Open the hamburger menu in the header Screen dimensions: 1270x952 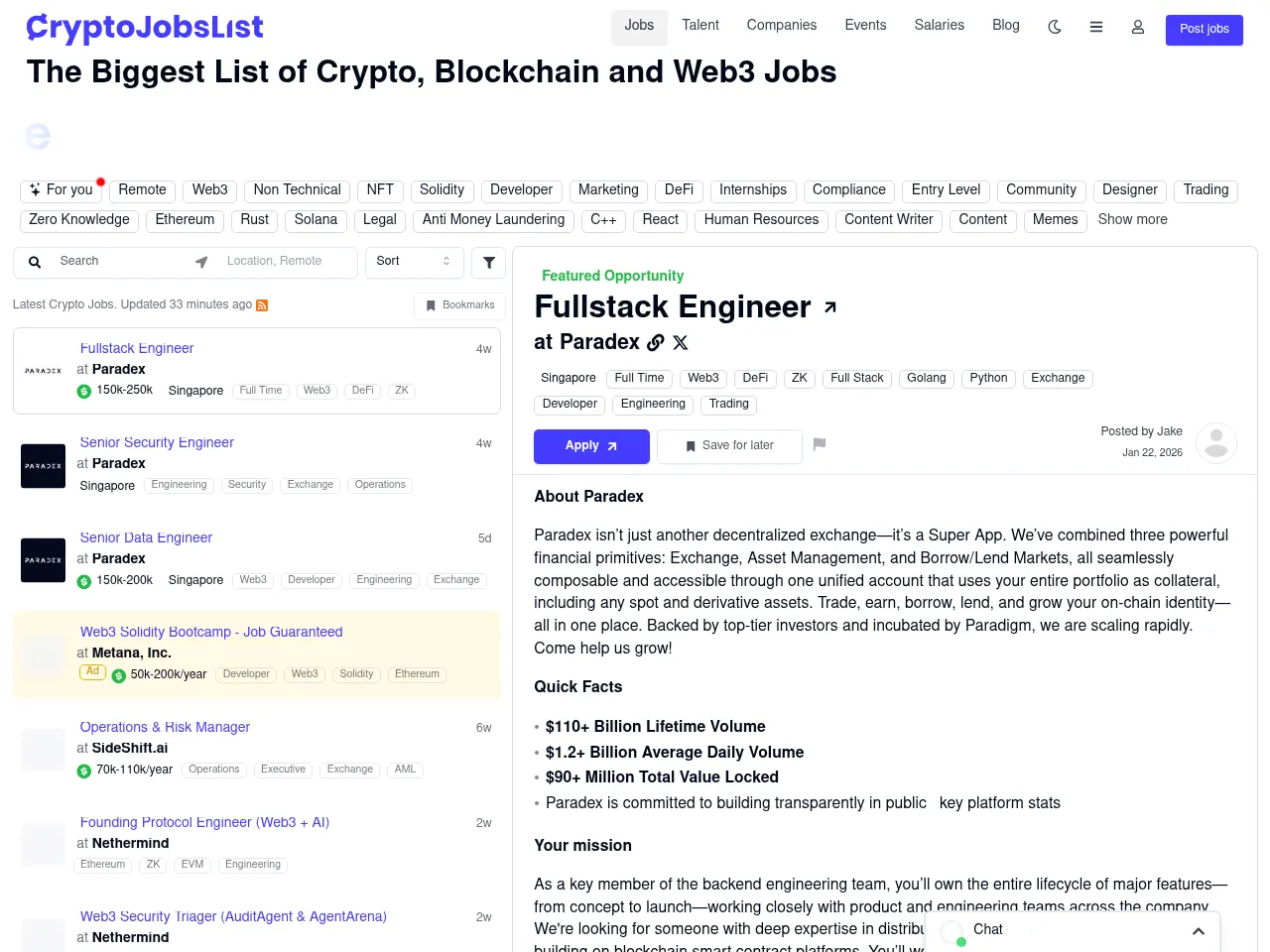coord(1096,28)
